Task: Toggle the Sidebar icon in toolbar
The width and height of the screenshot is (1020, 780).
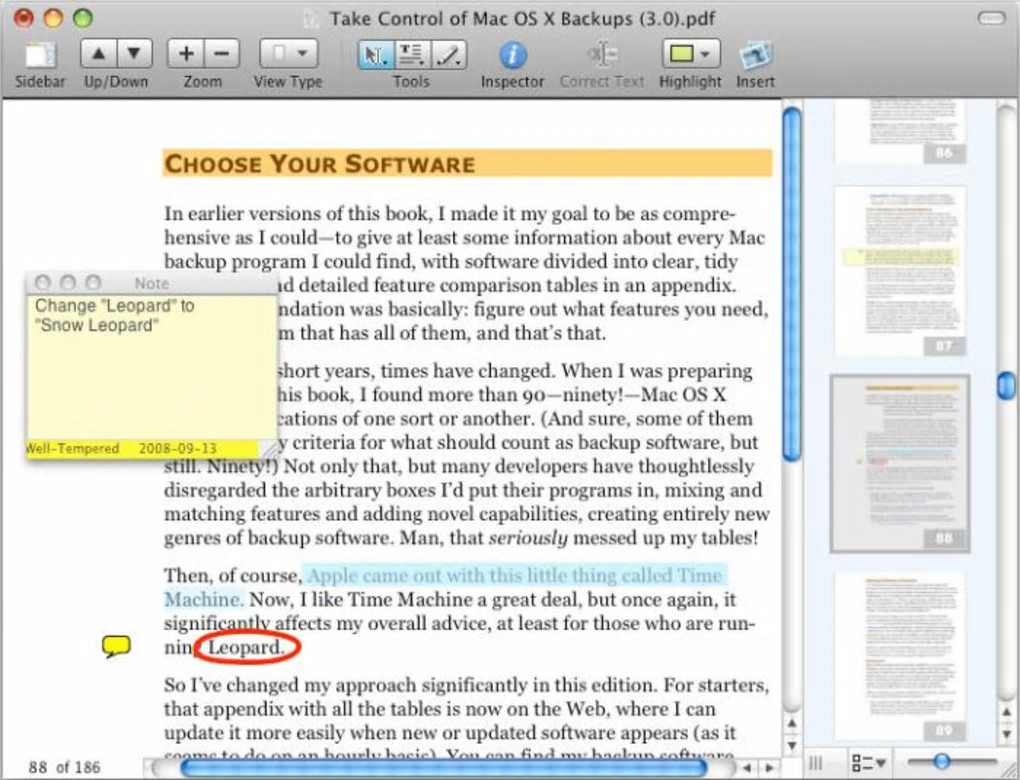Action: [40, 55]
